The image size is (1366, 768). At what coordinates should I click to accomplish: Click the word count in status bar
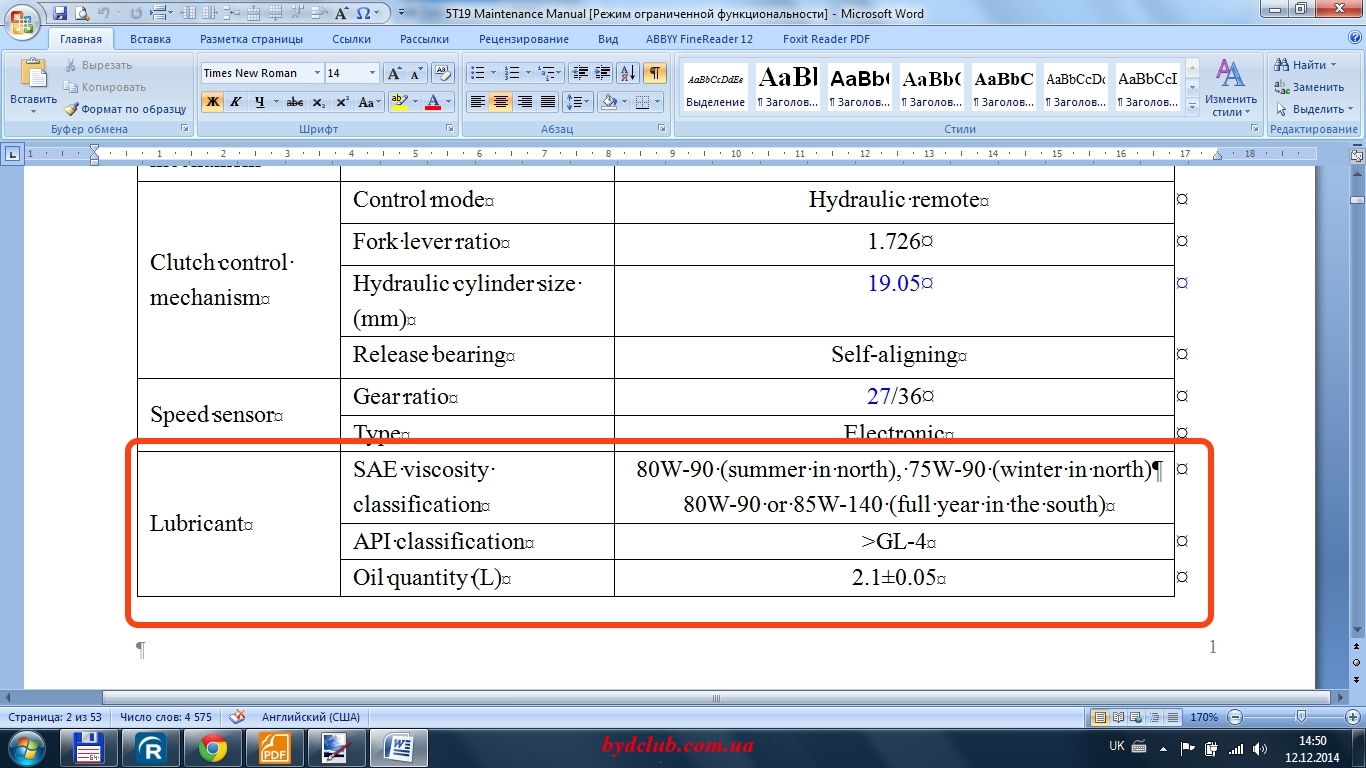pos(166,717)
